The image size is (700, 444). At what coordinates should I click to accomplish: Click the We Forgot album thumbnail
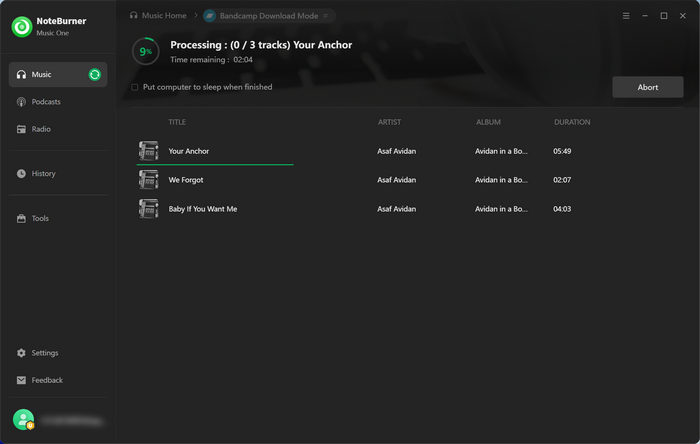[148, 180]
